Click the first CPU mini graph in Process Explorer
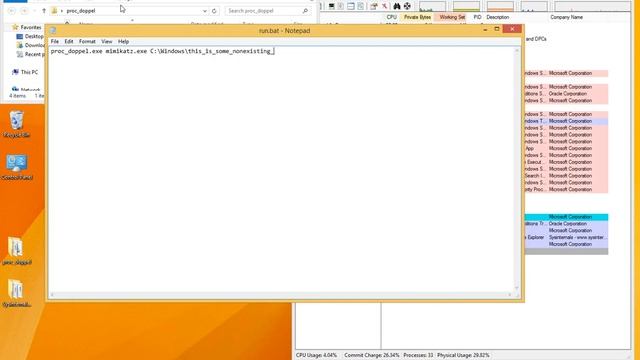The image size is (640, 360). (432, 6)
